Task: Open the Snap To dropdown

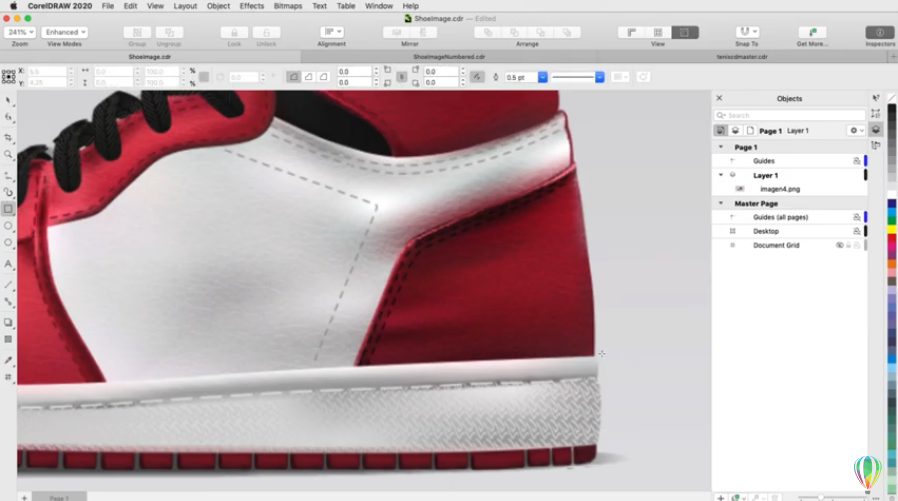Action: [747, 32]
